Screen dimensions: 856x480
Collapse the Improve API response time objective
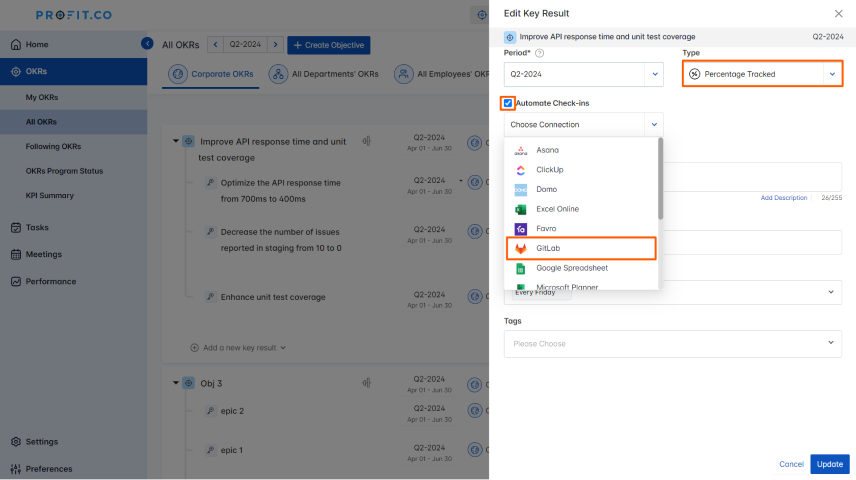click(176, 141)
